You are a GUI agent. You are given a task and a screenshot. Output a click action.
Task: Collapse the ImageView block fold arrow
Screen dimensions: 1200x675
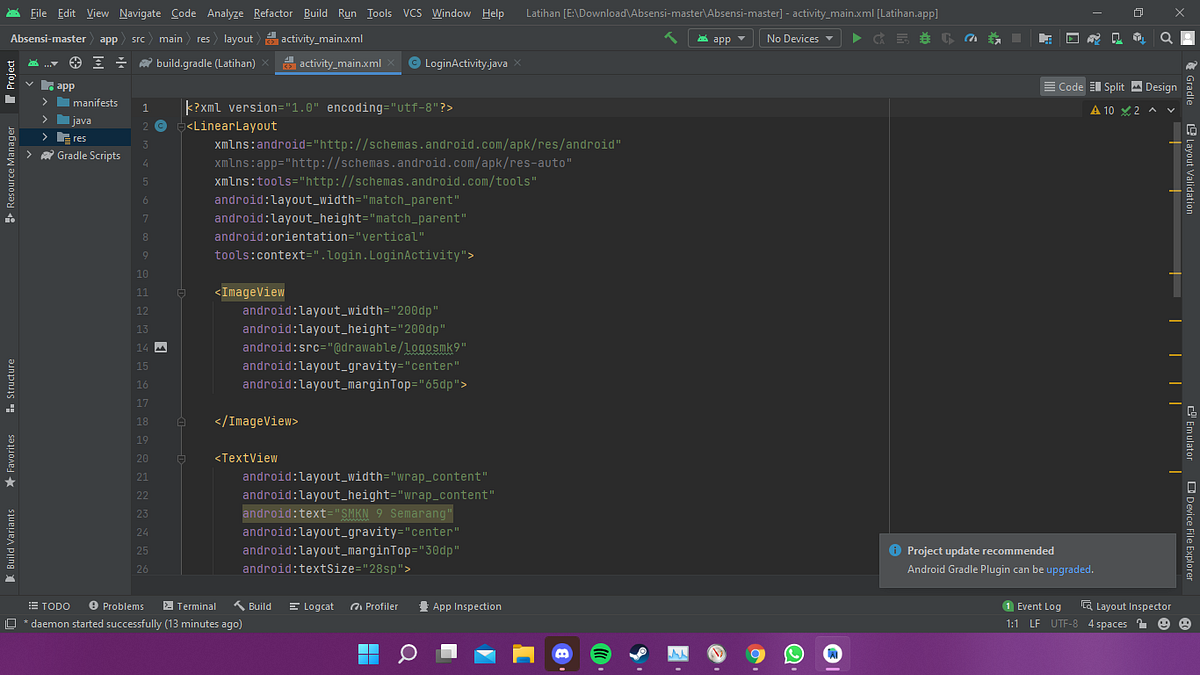coord(181,292)
